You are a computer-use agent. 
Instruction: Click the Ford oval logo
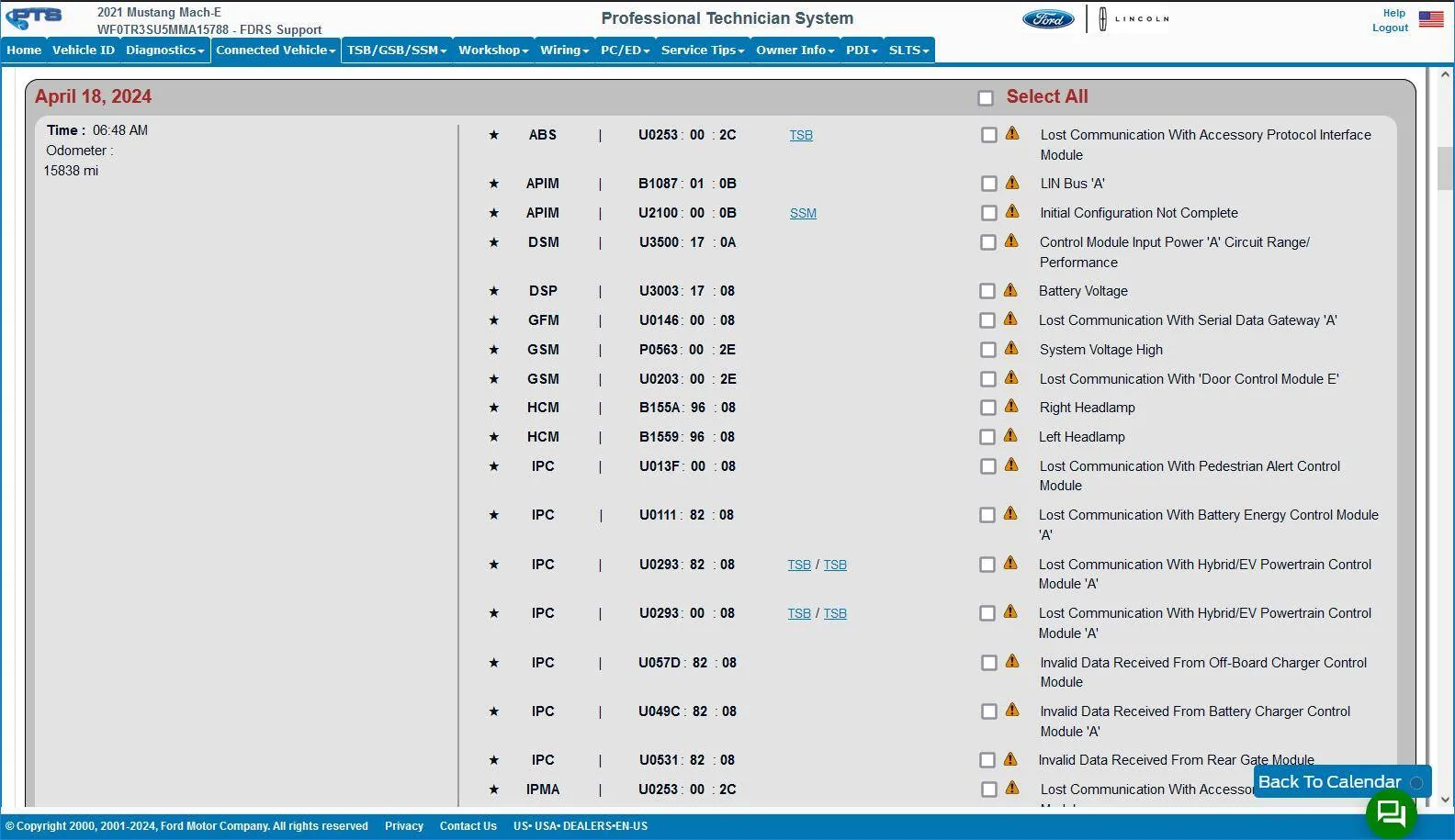[1048, 18]
